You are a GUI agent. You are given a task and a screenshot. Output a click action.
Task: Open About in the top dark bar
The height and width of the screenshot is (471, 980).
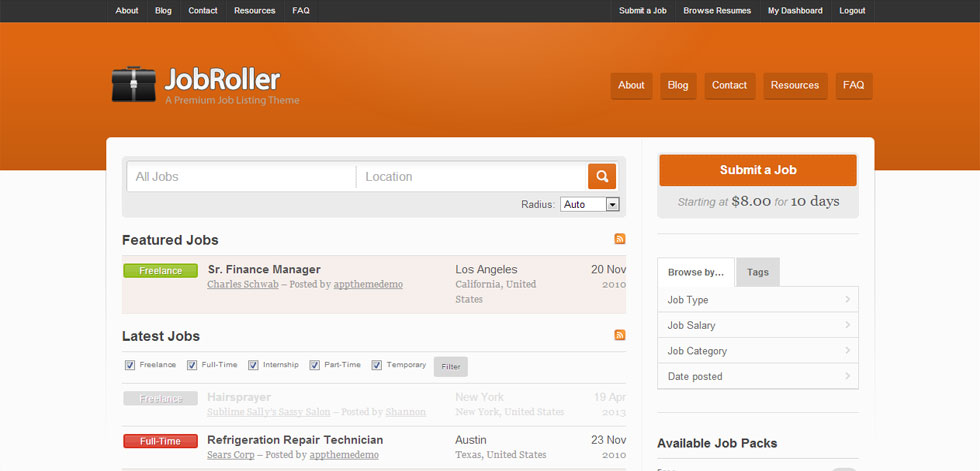pyautogui.click(x=127, y=11)
